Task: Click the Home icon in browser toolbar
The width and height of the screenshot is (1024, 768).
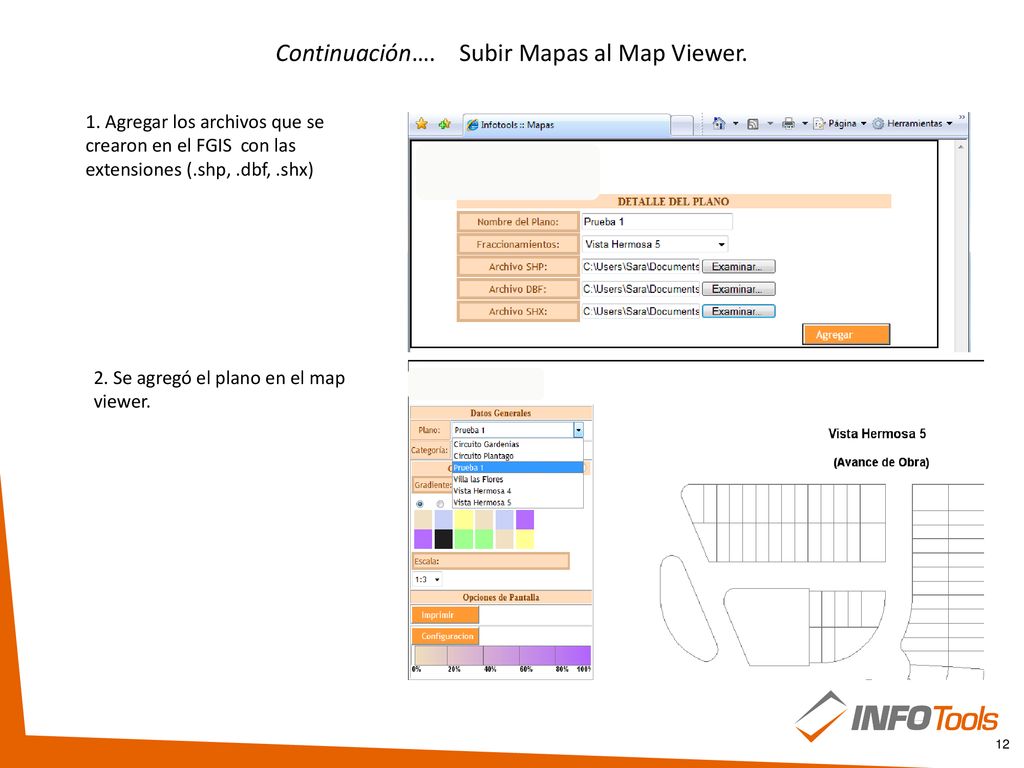Action: [x=719, y=123]
